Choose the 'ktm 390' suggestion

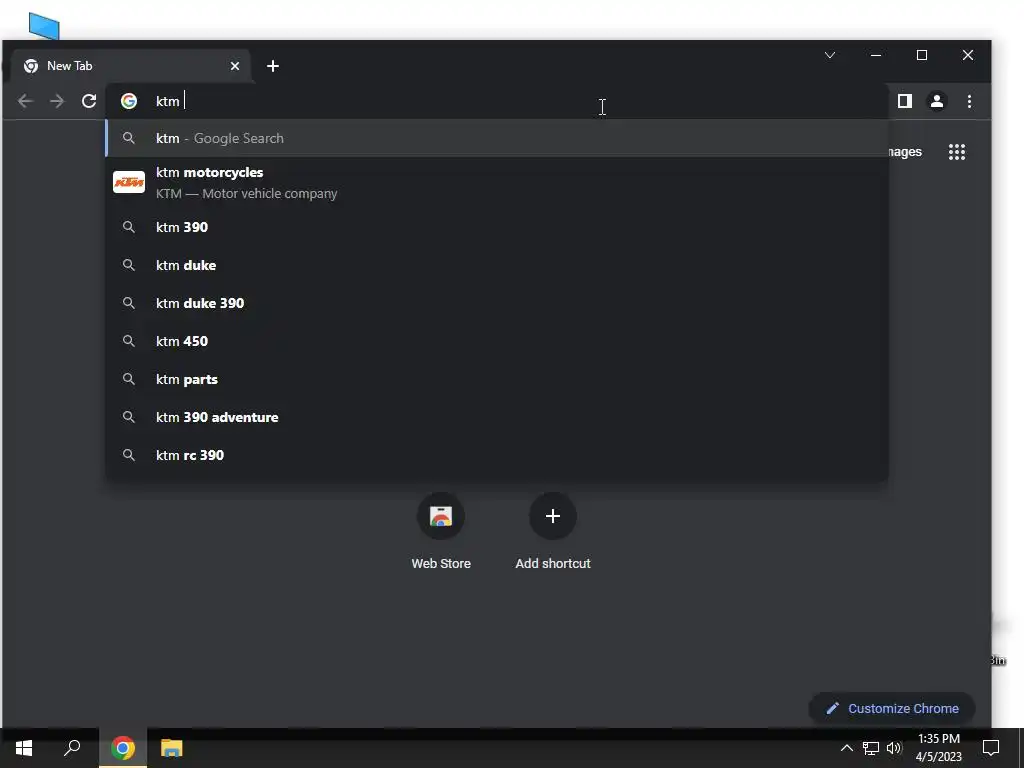tap(496, 227)
